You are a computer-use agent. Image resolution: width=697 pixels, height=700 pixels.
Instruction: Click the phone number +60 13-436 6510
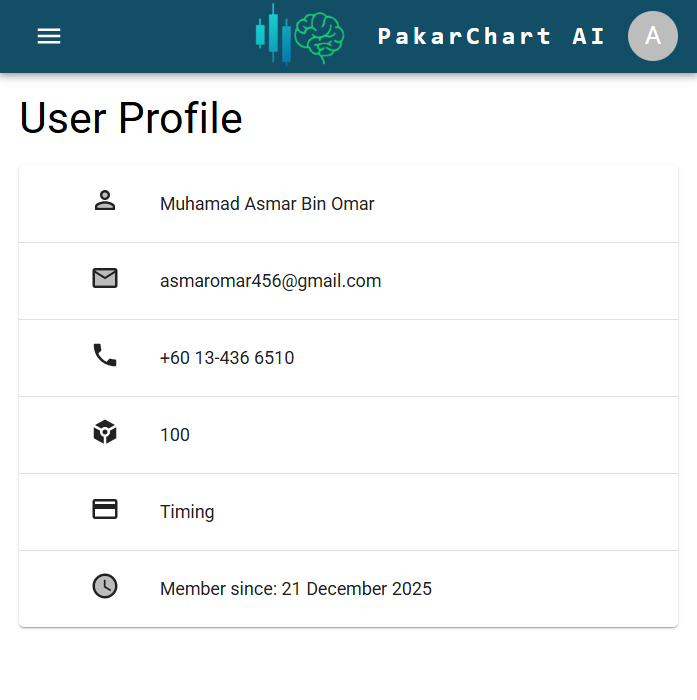point(227,358)
